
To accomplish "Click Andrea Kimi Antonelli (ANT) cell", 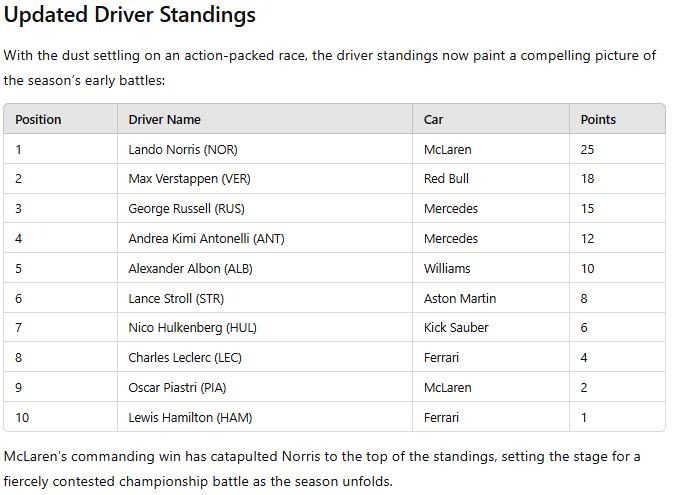I will (x=206, y=239).
